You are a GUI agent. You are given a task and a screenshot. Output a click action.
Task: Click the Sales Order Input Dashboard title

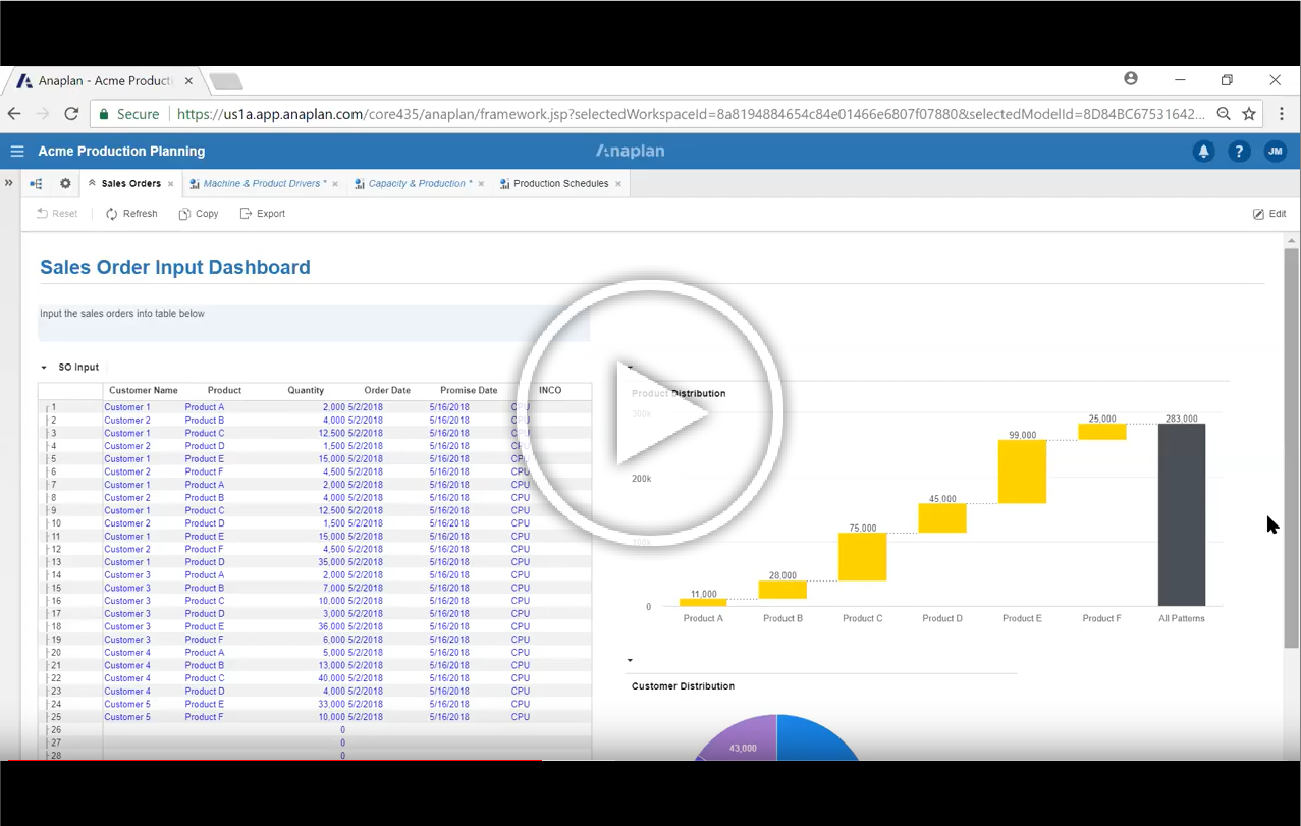tap(175, 267)
